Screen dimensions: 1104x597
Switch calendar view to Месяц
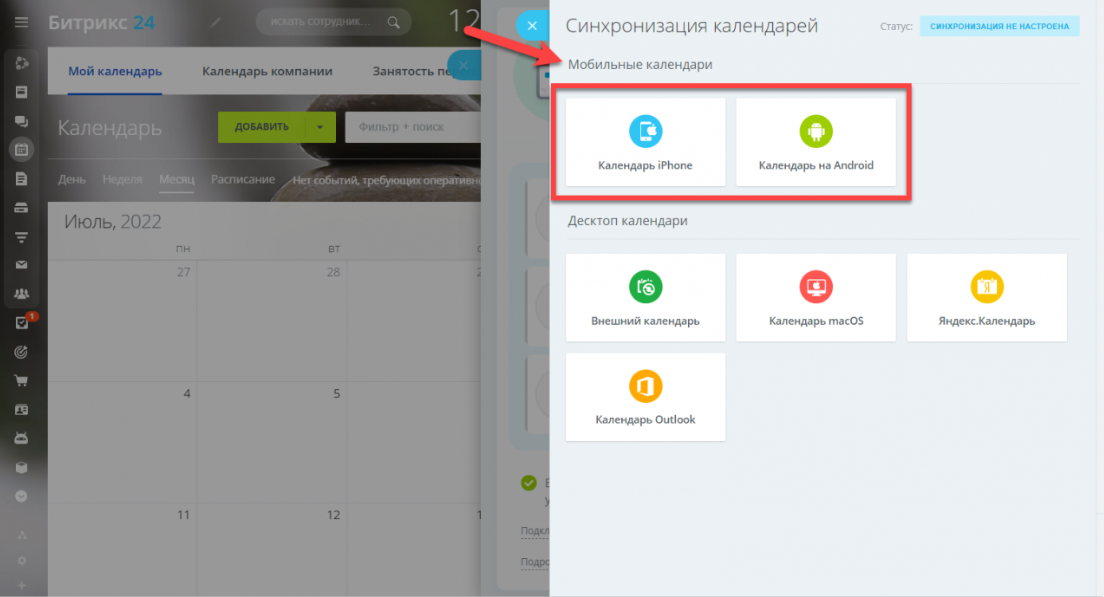177,180
